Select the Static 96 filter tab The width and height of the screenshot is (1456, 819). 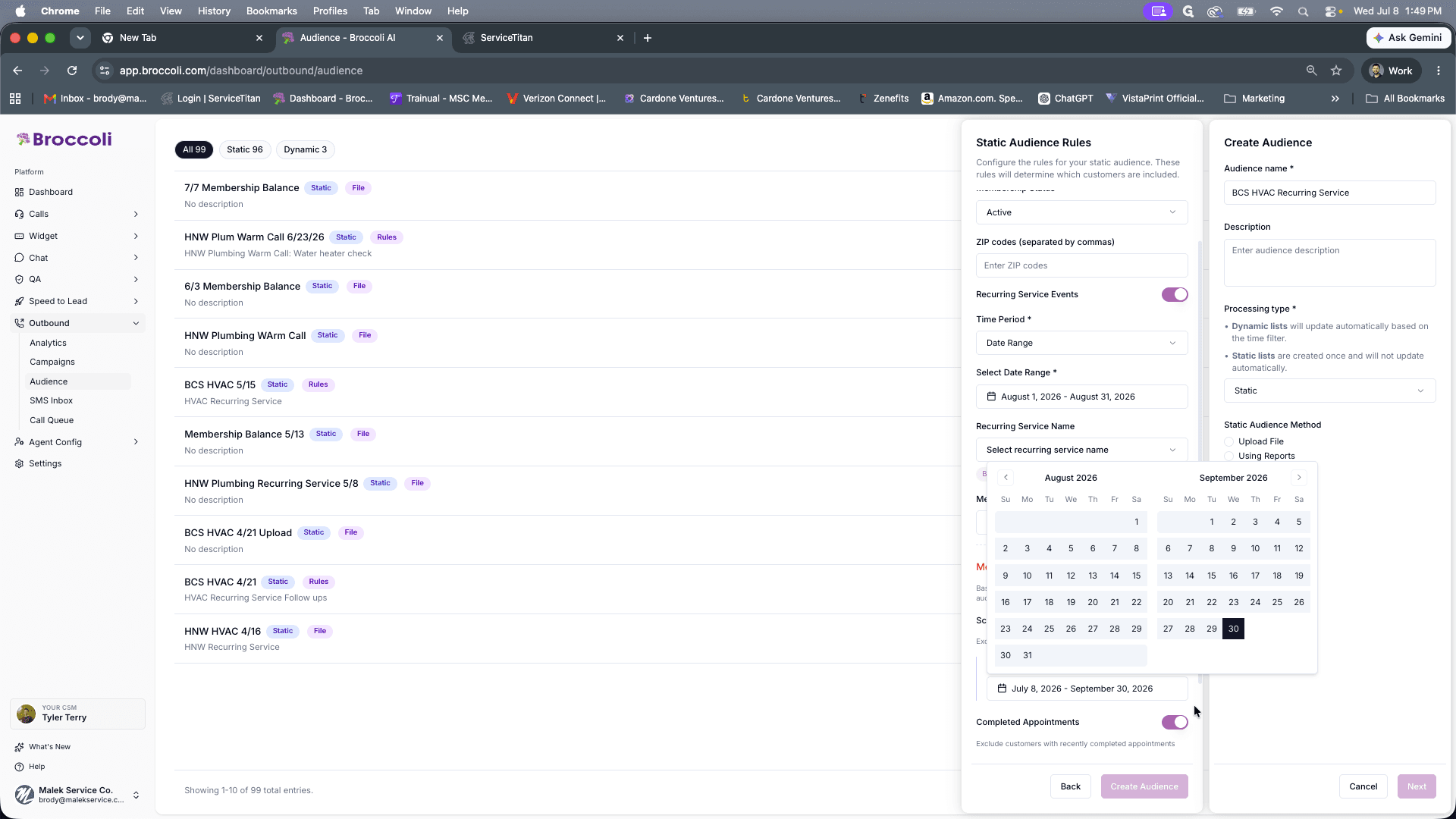click(x=245, y=149)
